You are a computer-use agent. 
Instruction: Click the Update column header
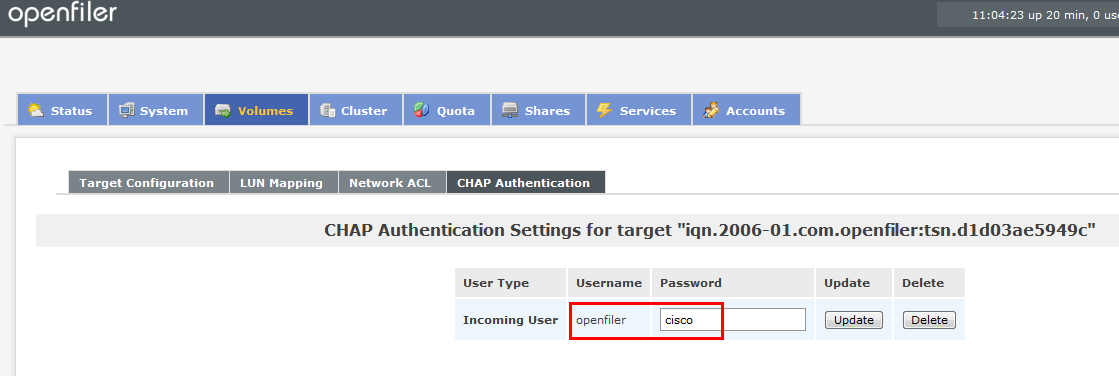coord(846,283)
